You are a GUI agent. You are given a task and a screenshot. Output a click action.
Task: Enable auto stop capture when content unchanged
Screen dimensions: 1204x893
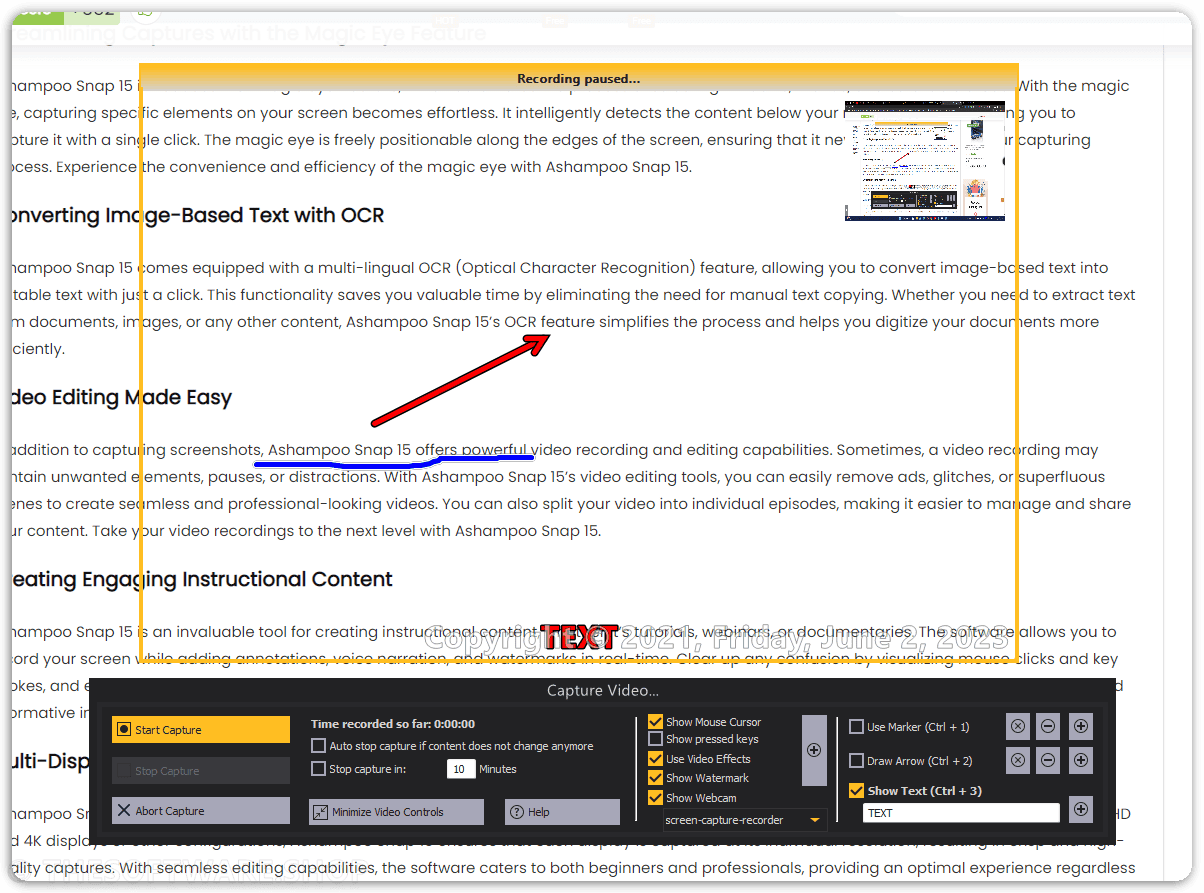click(x=319, y=746)
